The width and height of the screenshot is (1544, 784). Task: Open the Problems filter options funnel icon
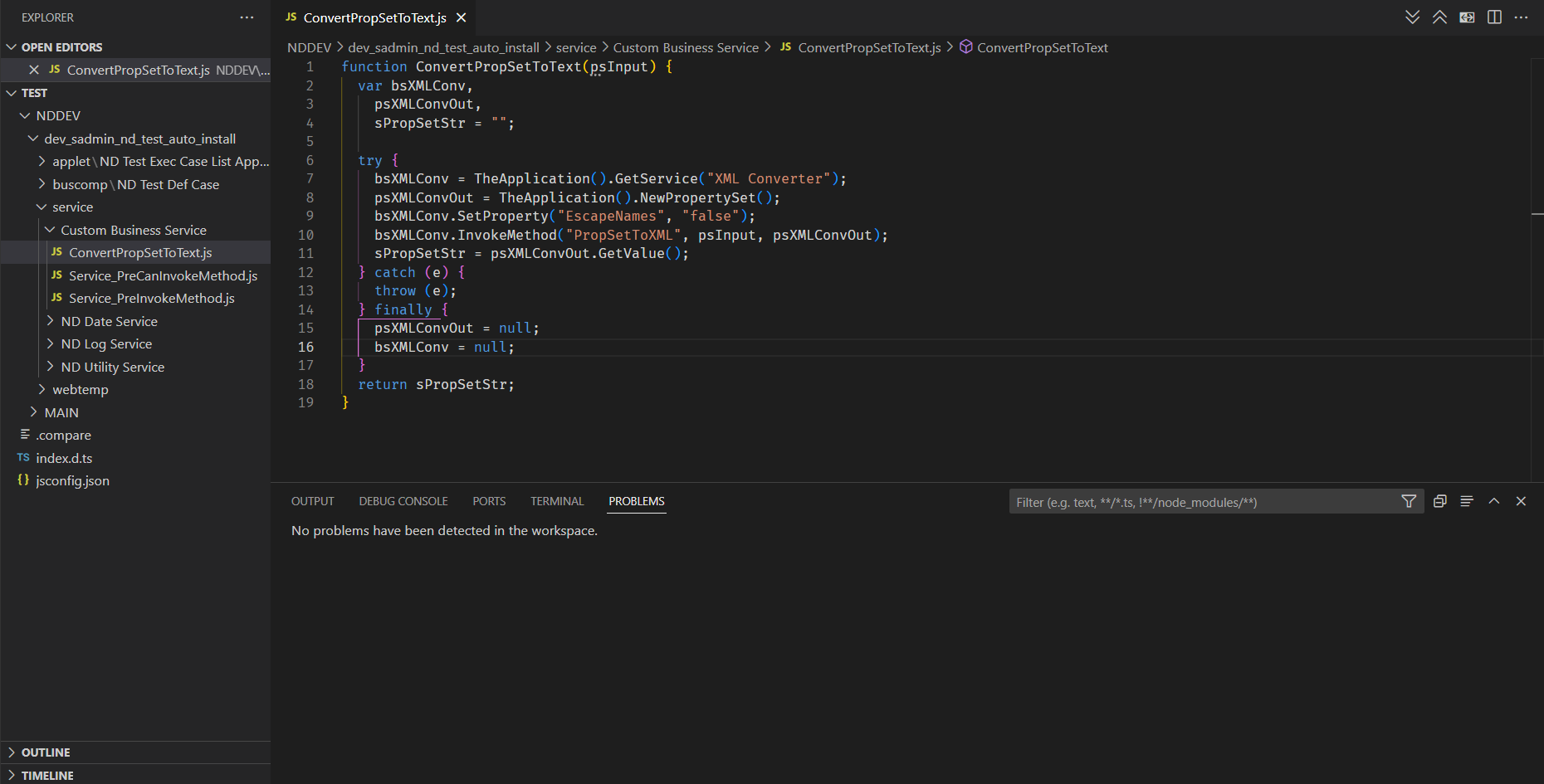[x=1409, y=501]
